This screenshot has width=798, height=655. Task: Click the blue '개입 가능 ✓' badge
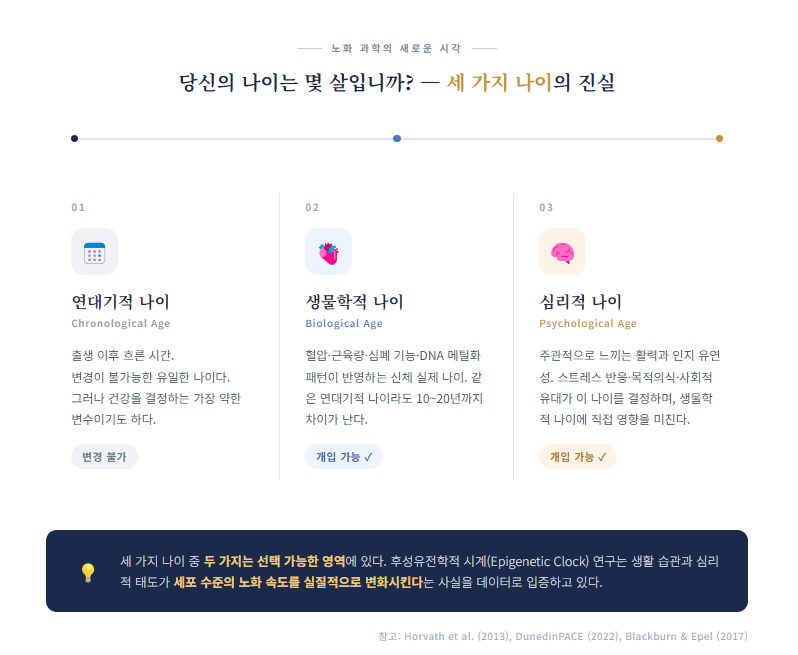(x=344, y=457)
